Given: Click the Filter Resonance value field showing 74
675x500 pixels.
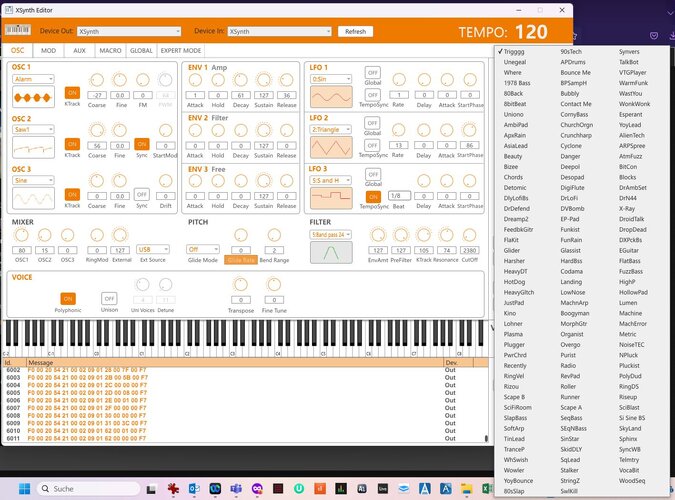Looking at the screenshot, I should [446, 250].
